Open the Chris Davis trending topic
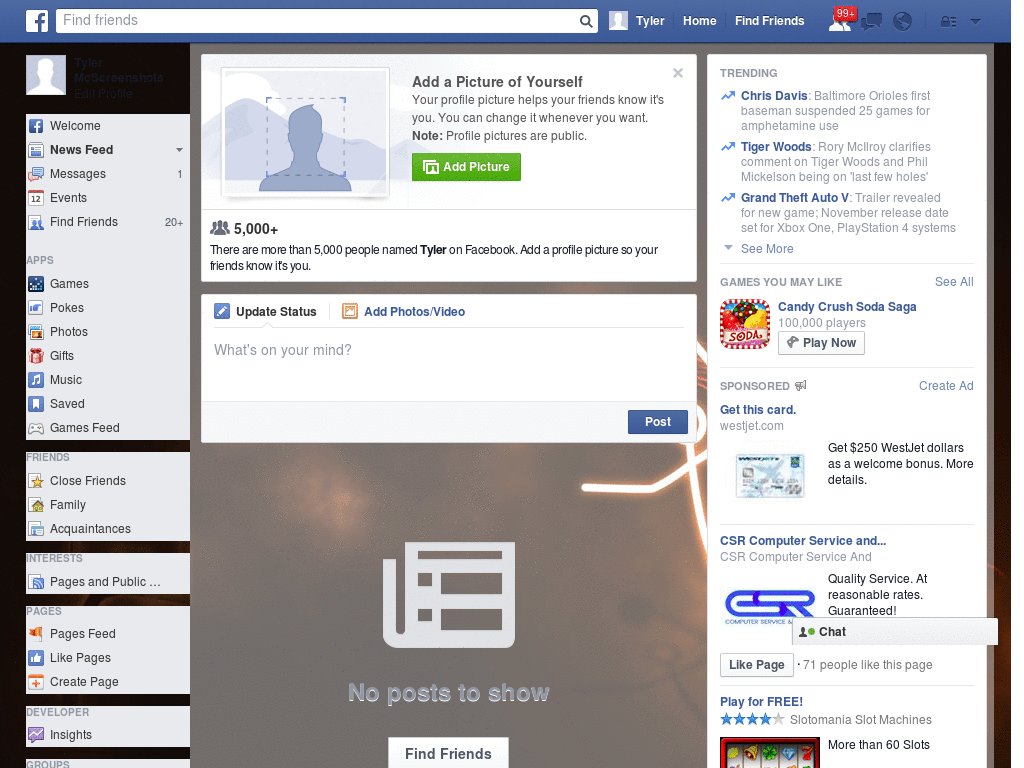Image resolution: width=1024 pixels, height=768 pixels. point(774,96)
